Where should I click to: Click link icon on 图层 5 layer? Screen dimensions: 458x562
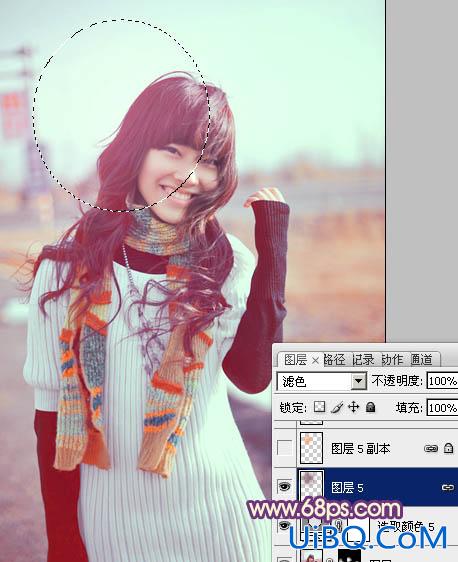coord(448,487)
